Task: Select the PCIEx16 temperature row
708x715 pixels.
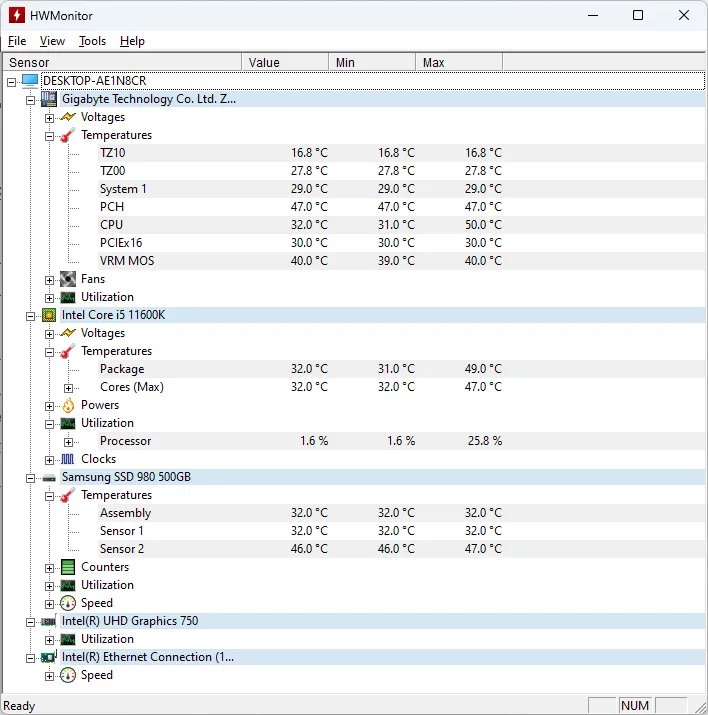Action: pos(402,243)
